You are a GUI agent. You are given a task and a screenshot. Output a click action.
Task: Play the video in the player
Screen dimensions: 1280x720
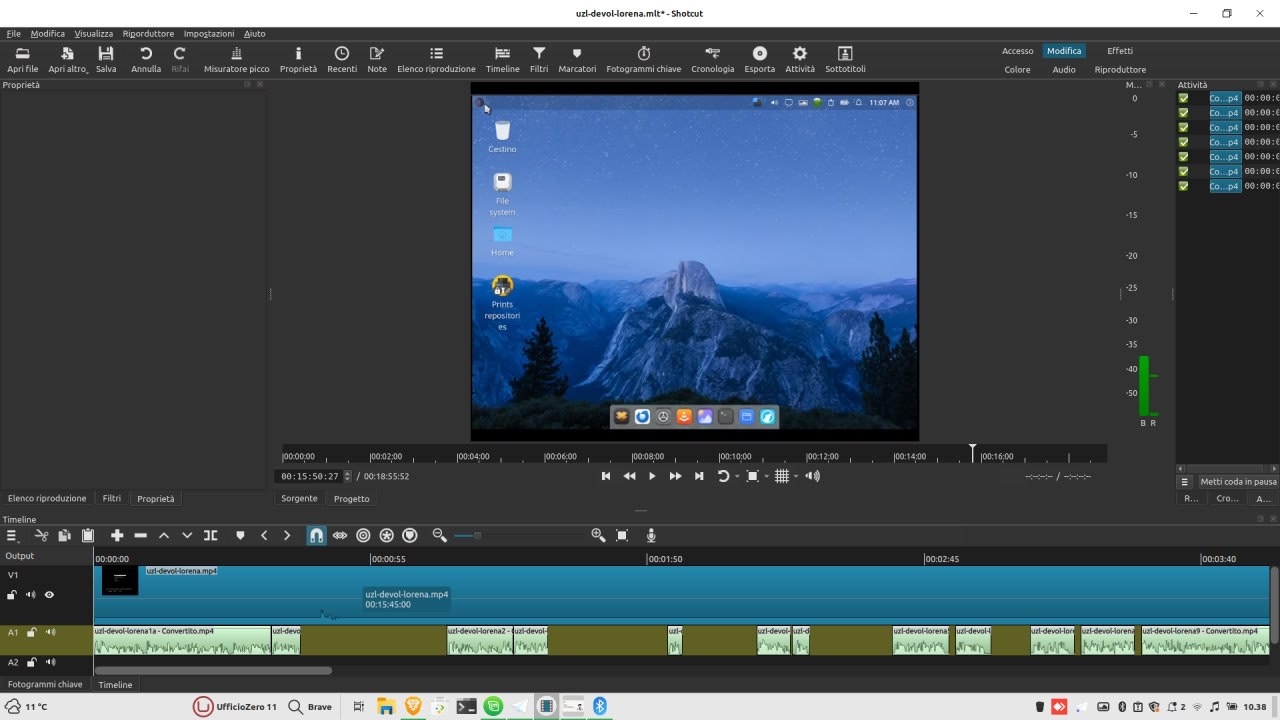tap(652, 477)
